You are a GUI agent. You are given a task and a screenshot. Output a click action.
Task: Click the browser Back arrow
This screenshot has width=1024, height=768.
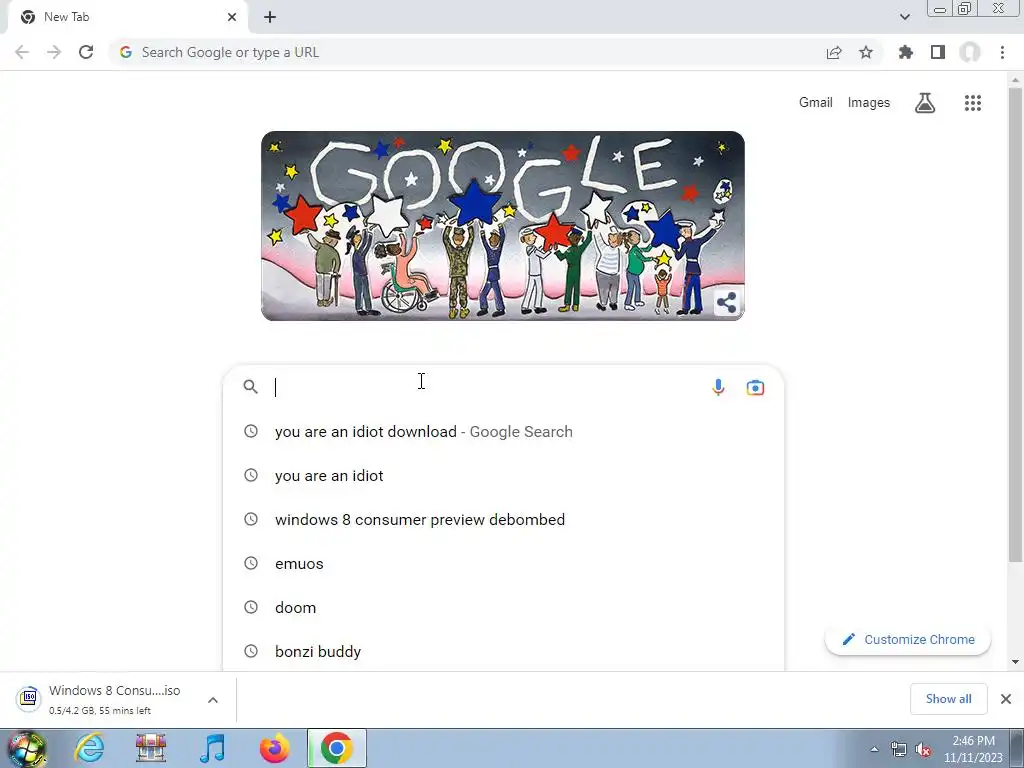(x=22, y=52)
